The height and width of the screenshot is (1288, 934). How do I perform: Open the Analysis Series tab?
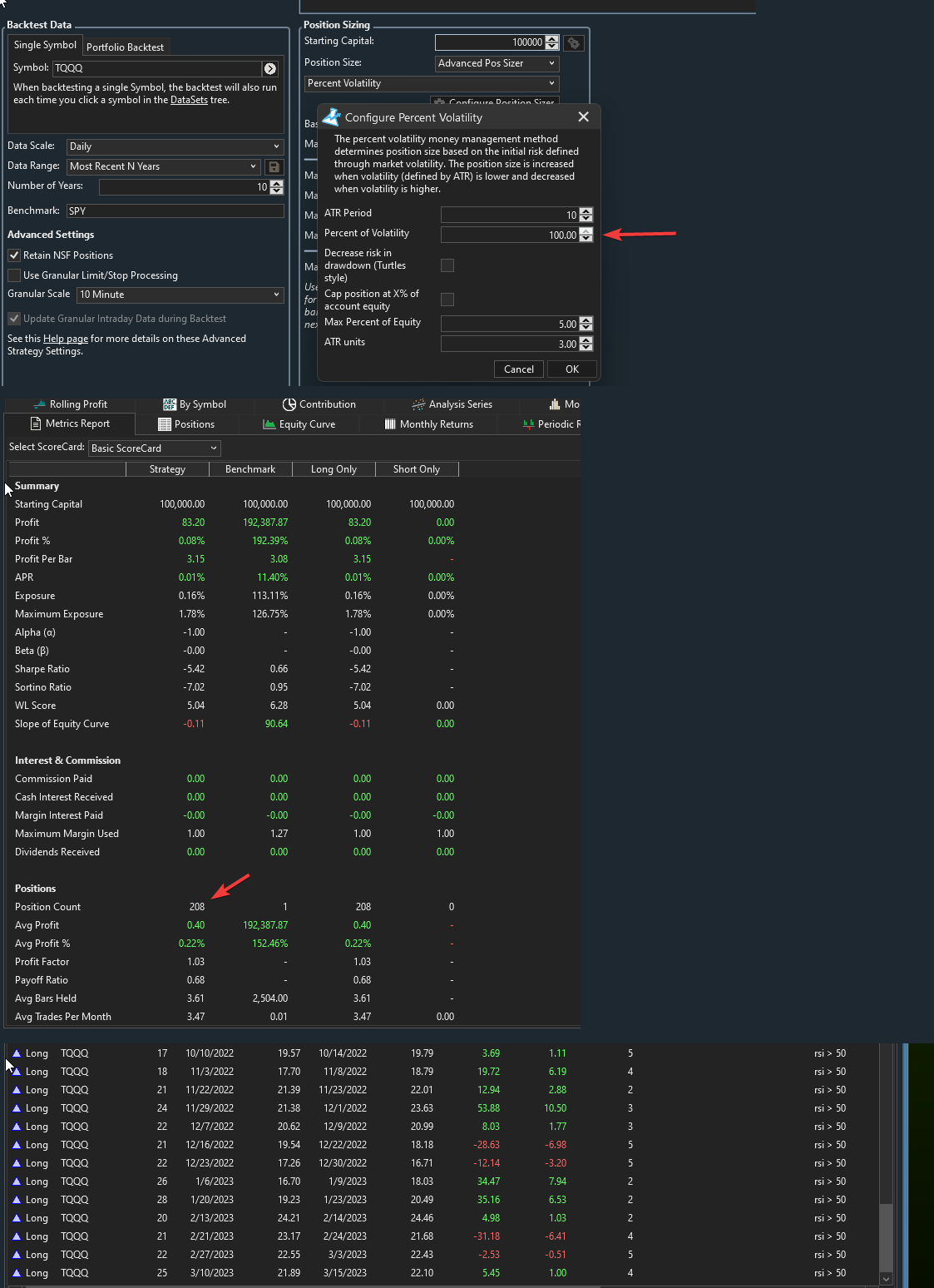tap(452, 404)
